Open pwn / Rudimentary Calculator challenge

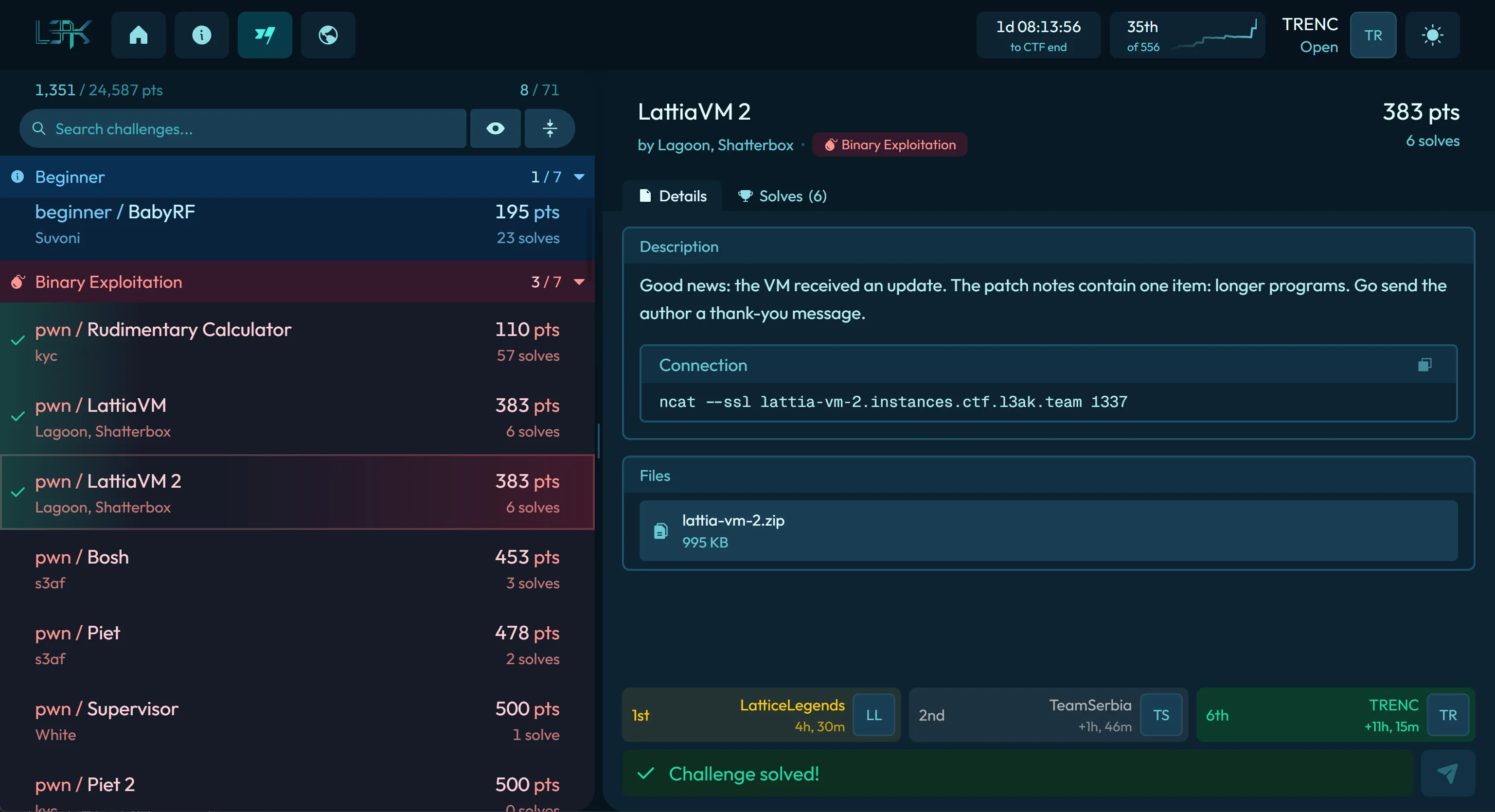pyautogui.click(x=297, y=341)
